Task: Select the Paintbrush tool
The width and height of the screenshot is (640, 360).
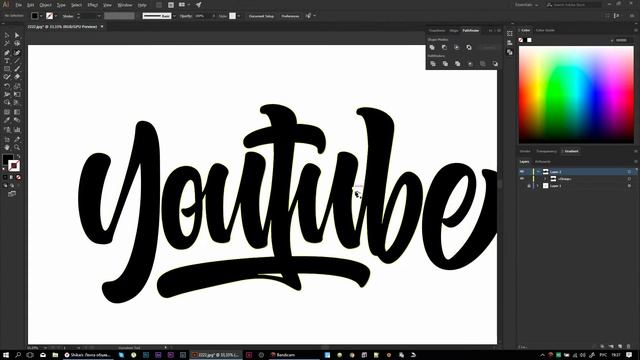Action: click(17, 69)
